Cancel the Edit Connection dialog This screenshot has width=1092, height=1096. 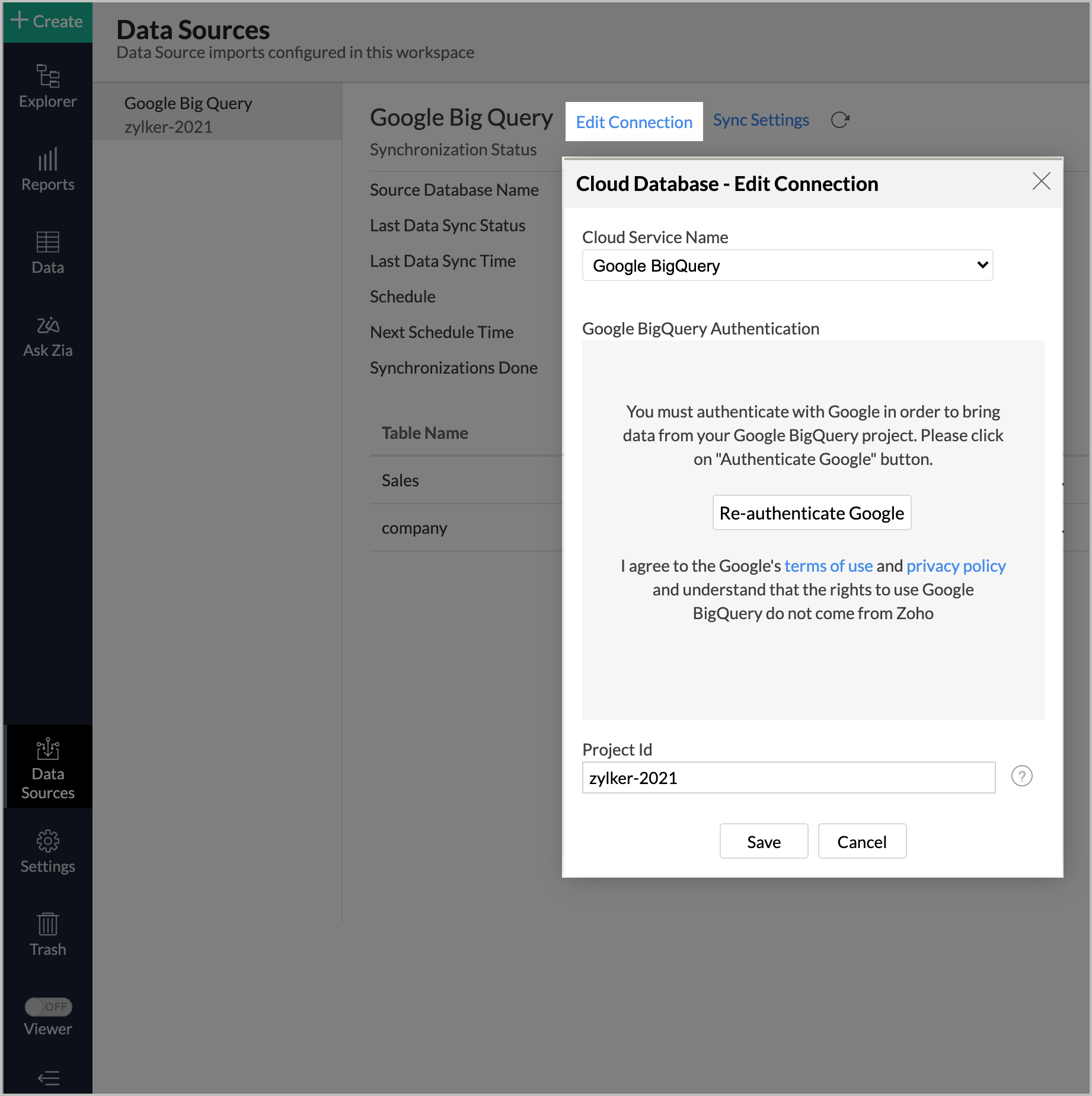[862, 841]
